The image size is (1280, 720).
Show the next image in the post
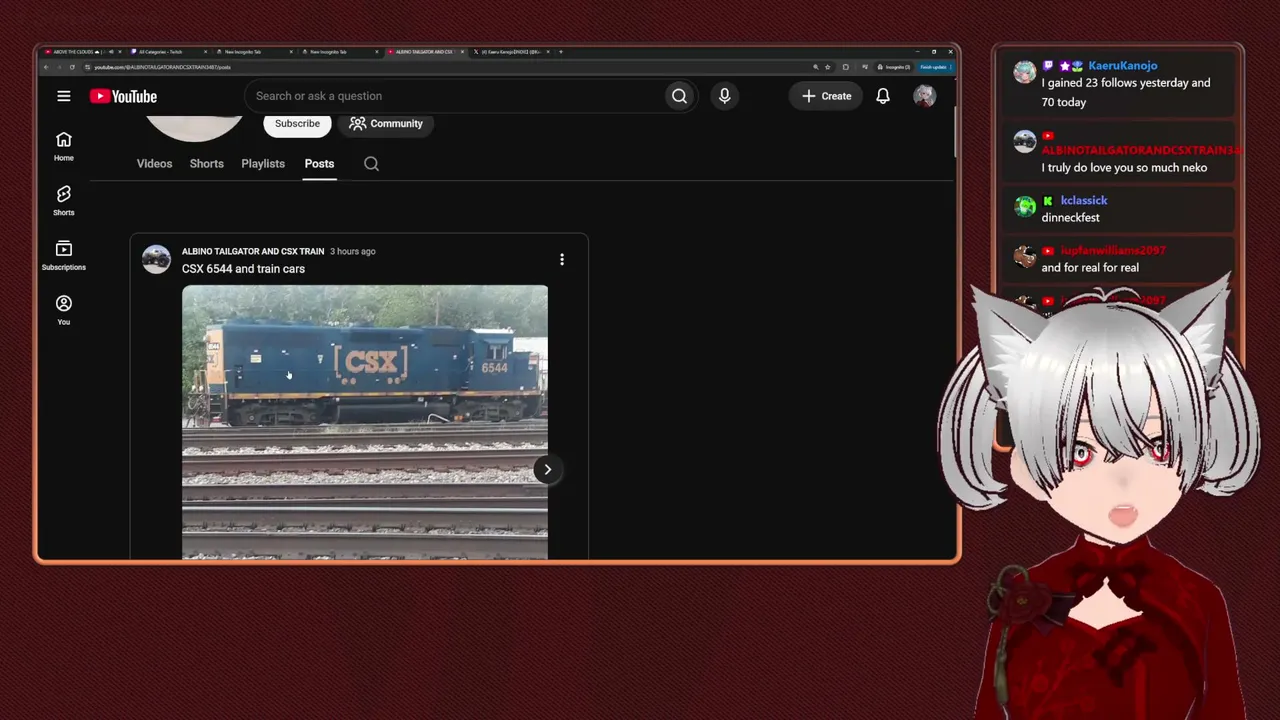point(547,469)
